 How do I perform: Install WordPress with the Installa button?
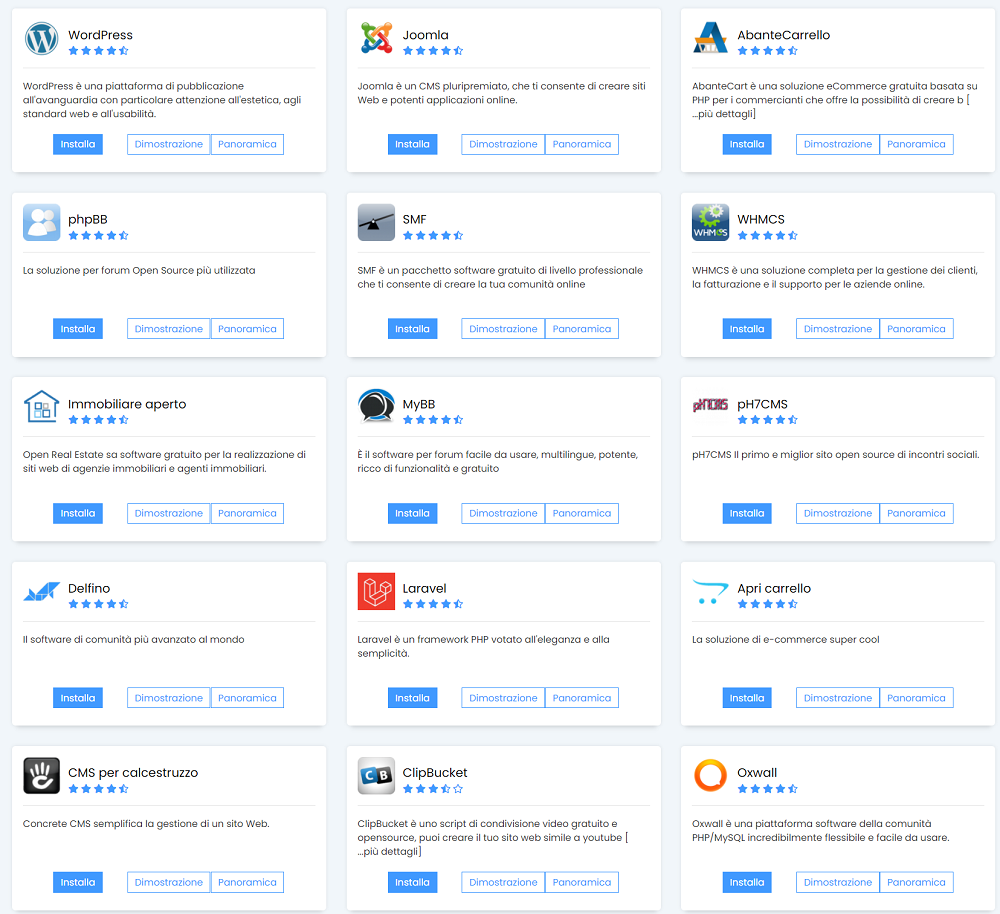[x=77, y=144]
